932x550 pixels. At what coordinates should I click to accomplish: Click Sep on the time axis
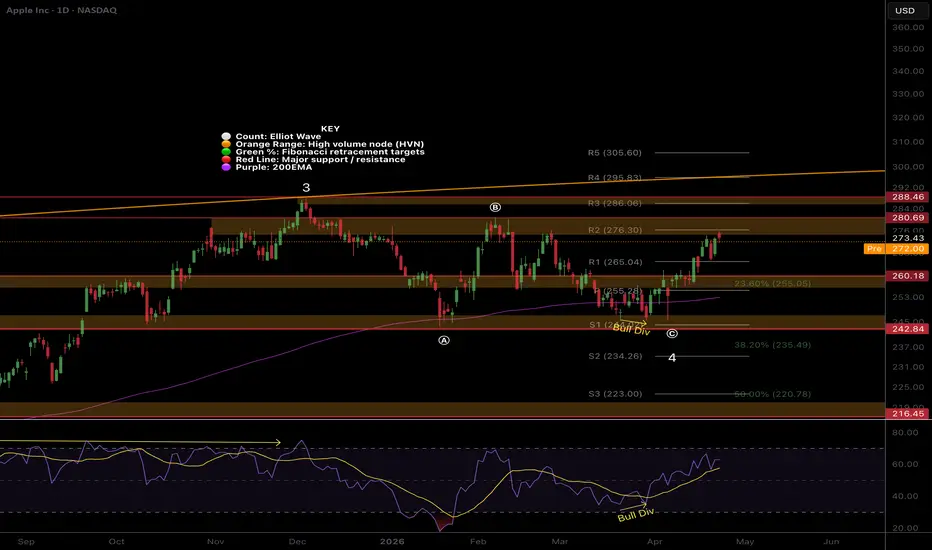(x=26, y=542)
